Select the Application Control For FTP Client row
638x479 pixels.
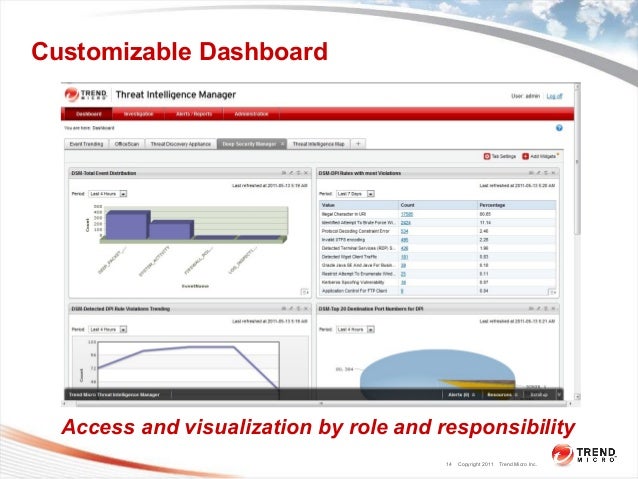437,291
